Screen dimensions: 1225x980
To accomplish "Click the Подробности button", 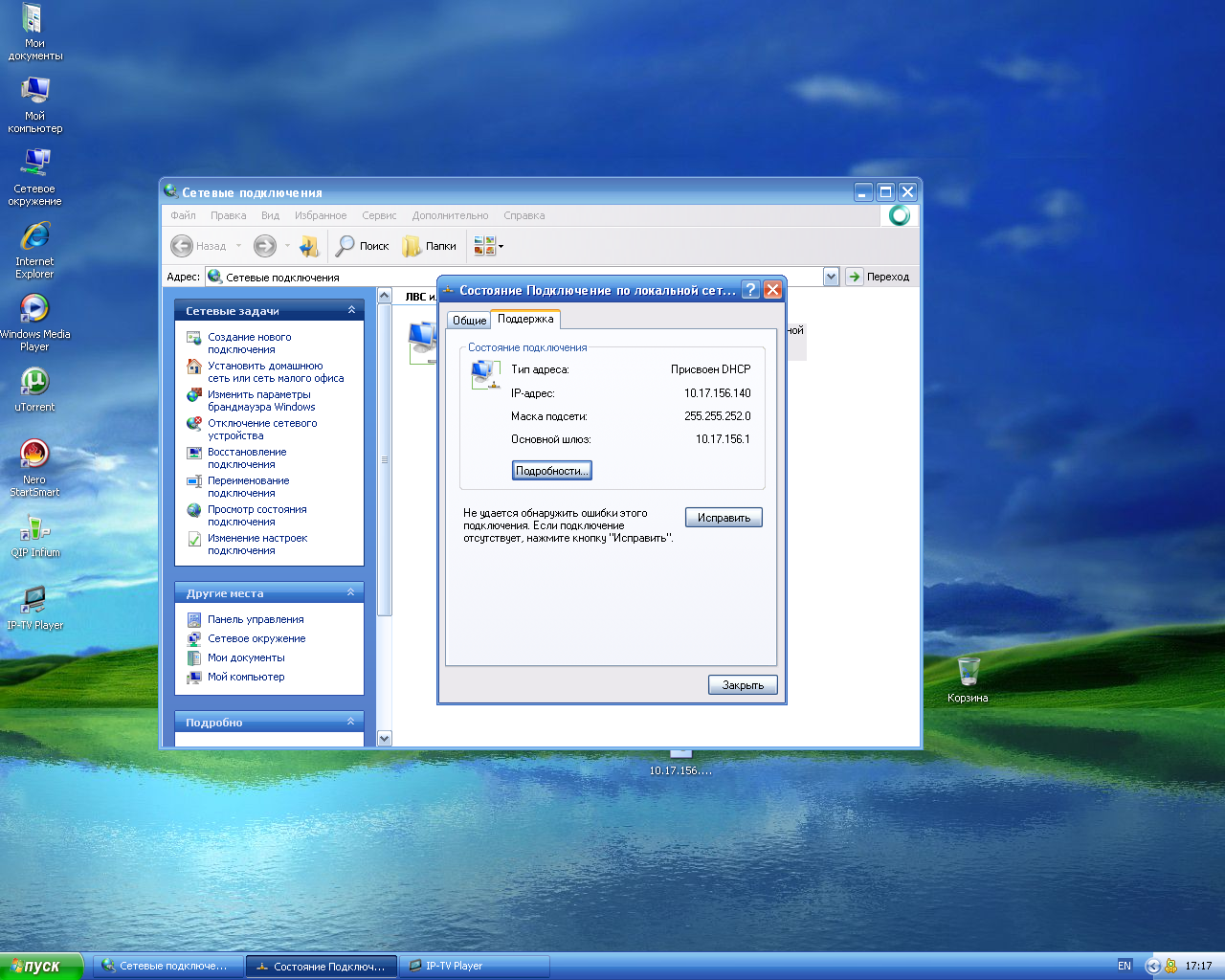I will pyautogui.click(x=551, y=470).
